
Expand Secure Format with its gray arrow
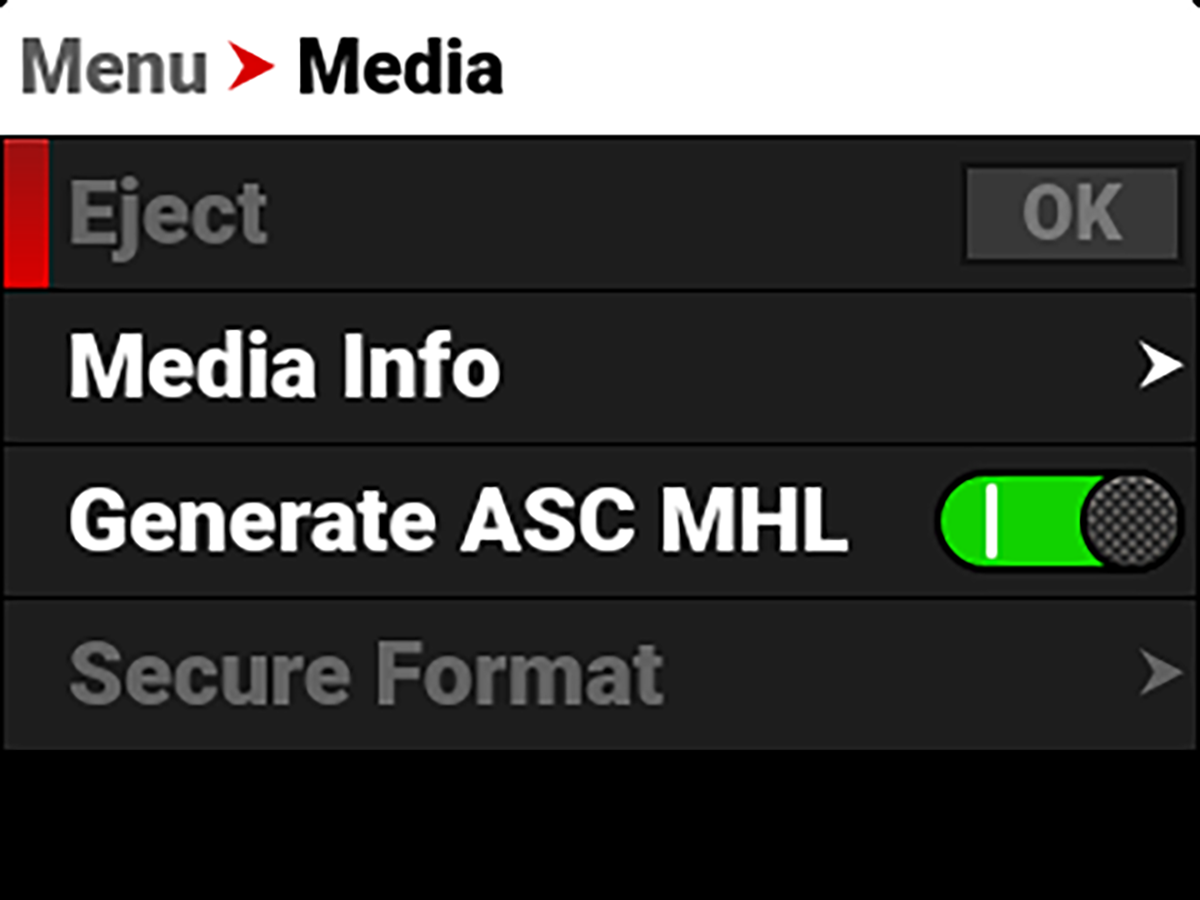pyautogui.click(x=1162, y=675)
